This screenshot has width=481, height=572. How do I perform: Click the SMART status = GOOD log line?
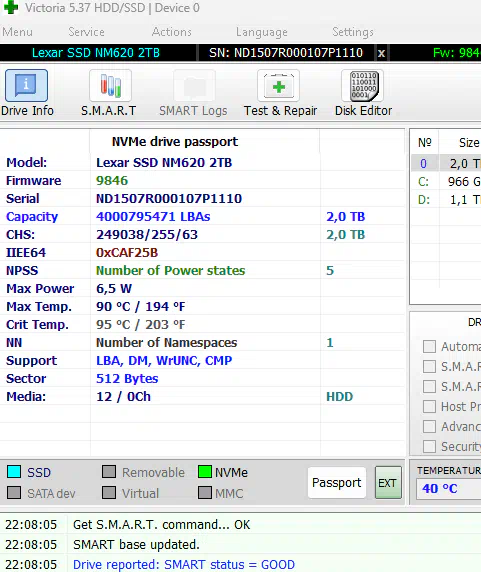point(184,564)
